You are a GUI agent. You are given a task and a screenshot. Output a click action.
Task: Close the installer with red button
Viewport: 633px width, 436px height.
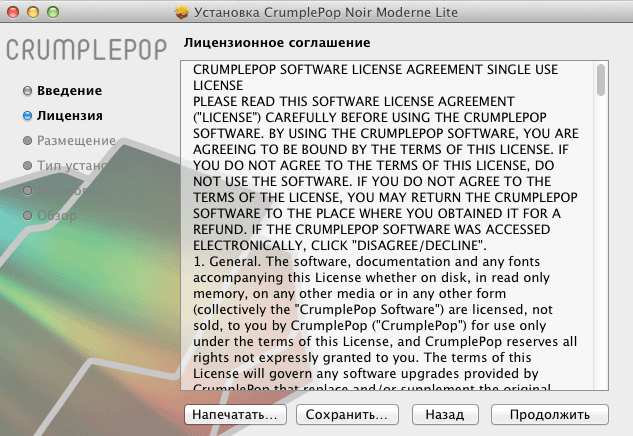(x=13, y=13)
